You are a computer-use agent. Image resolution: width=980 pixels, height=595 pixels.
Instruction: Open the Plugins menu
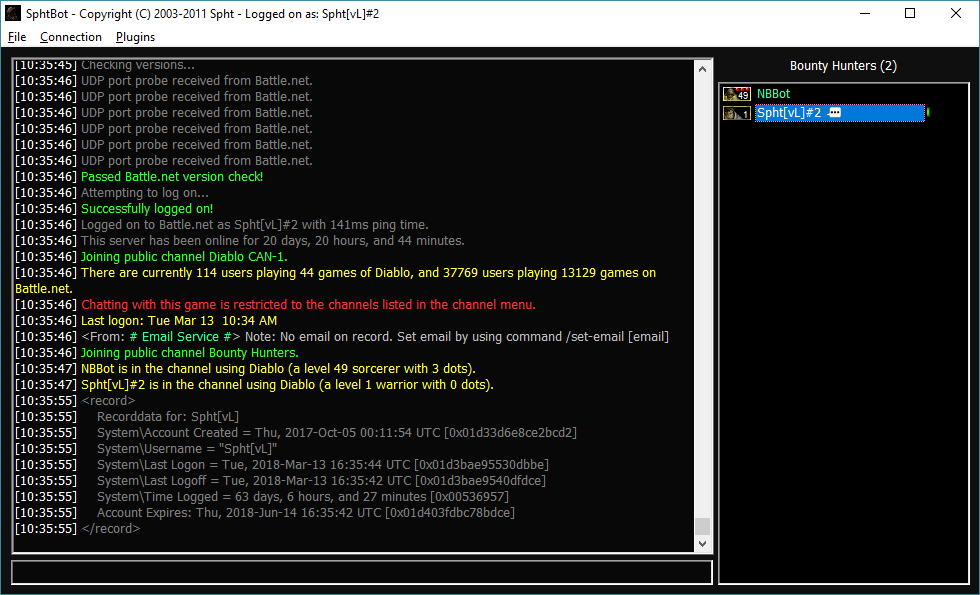click(135, 37)
